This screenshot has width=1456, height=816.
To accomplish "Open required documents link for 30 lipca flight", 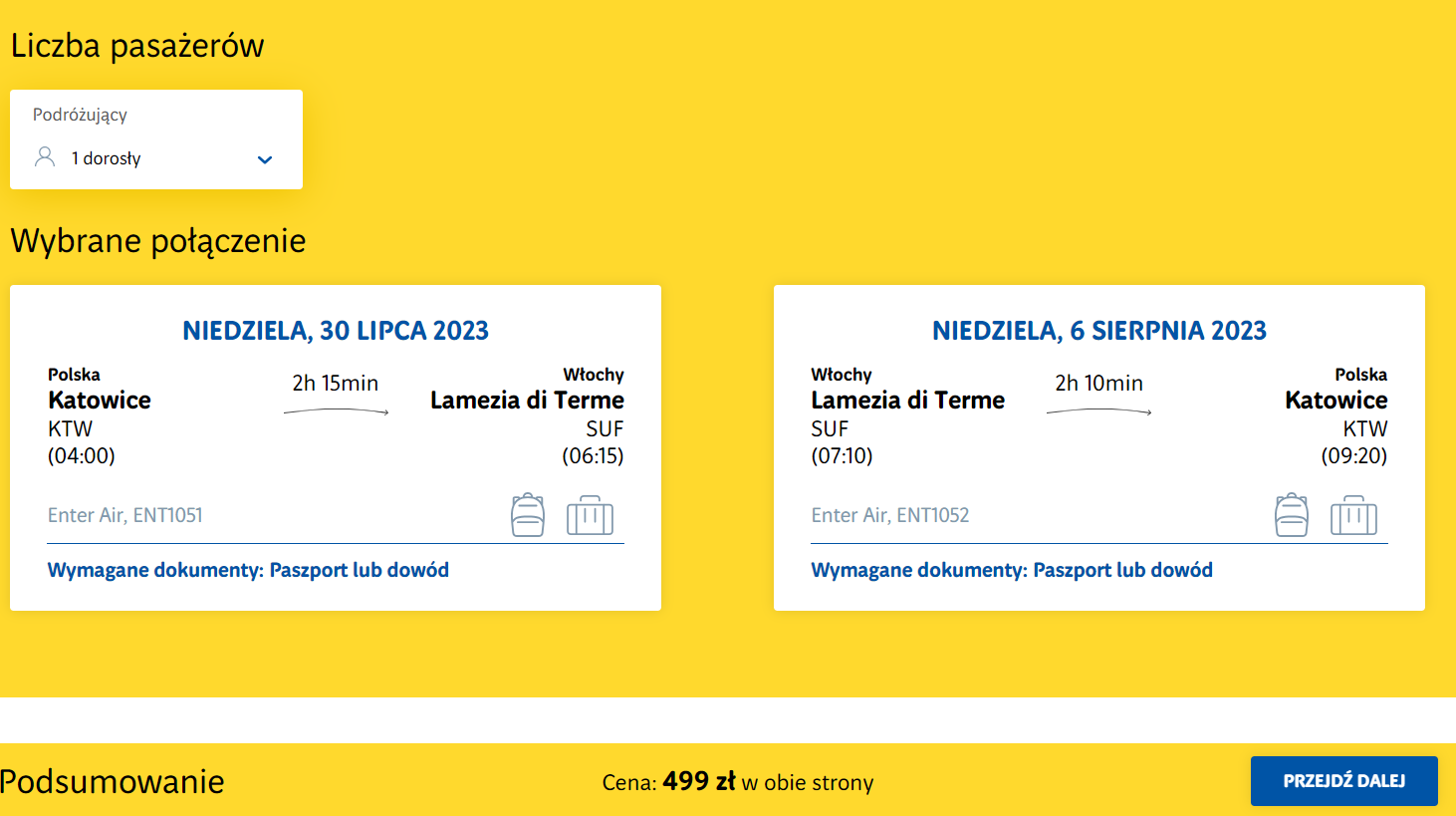I will [x=248, y=570].
